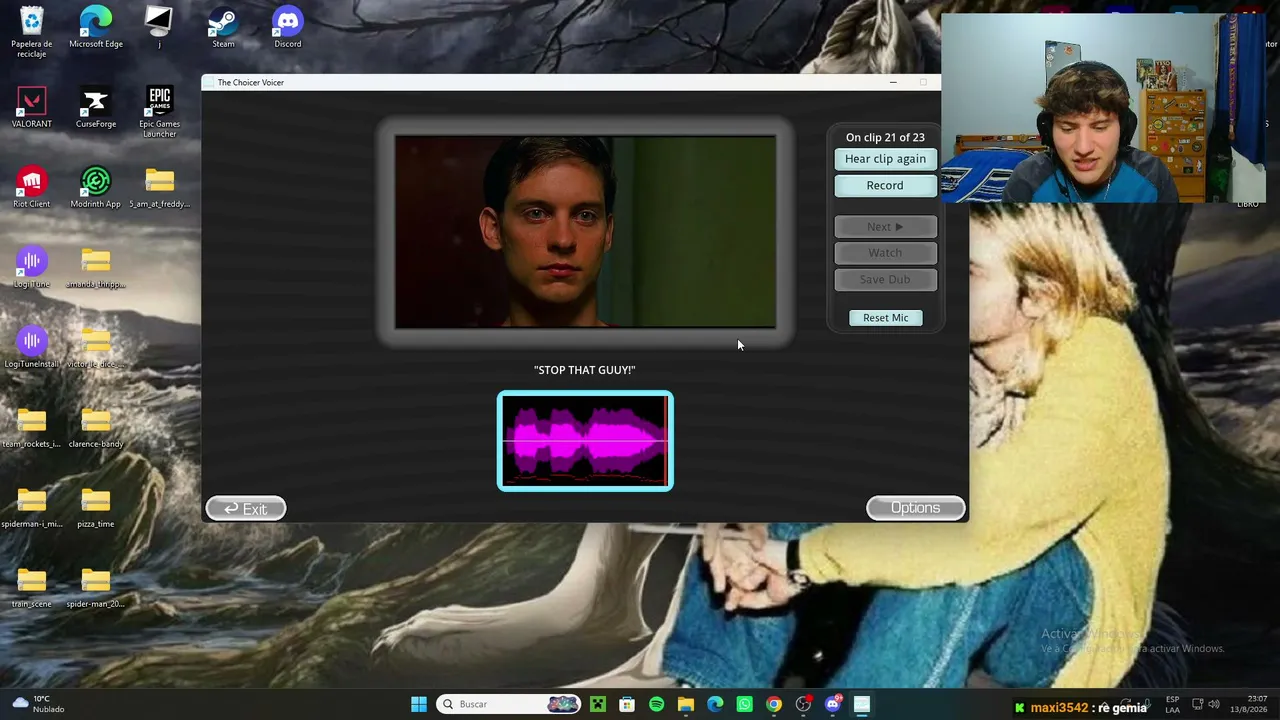
Task: Open Spotify from the taskbar
Action: point(656,704)
